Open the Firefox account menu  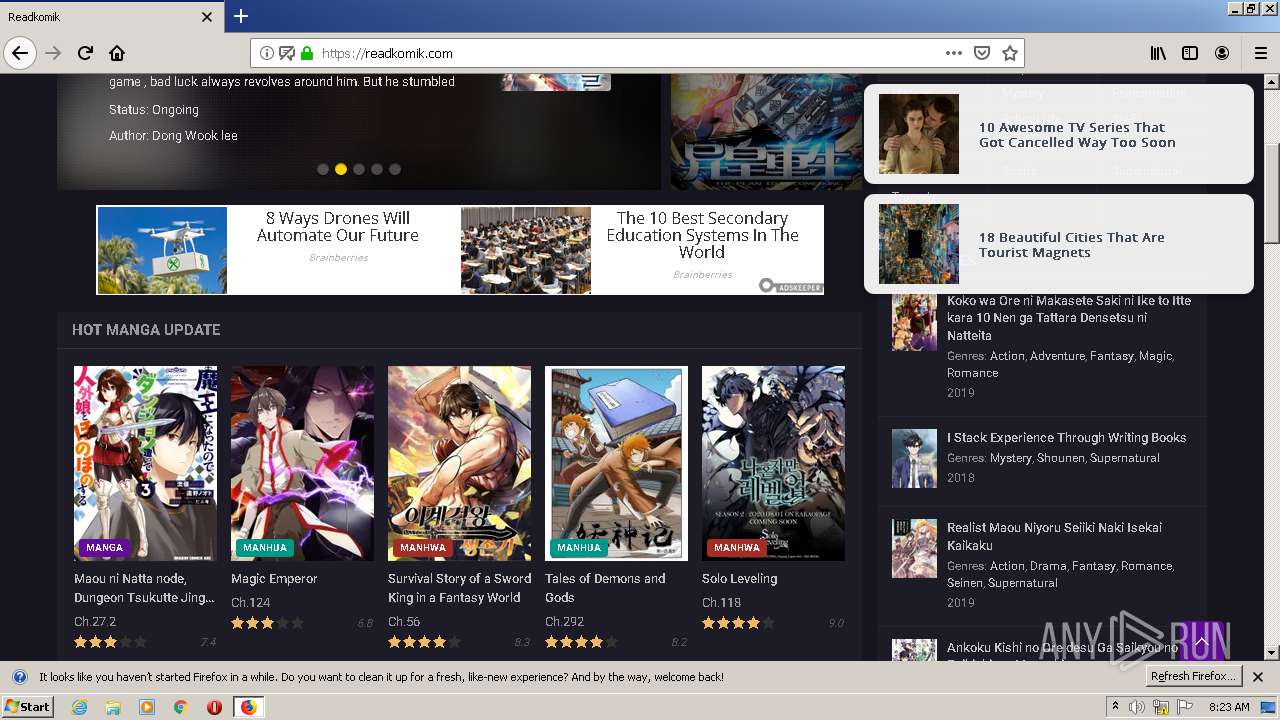point(1222,53)
